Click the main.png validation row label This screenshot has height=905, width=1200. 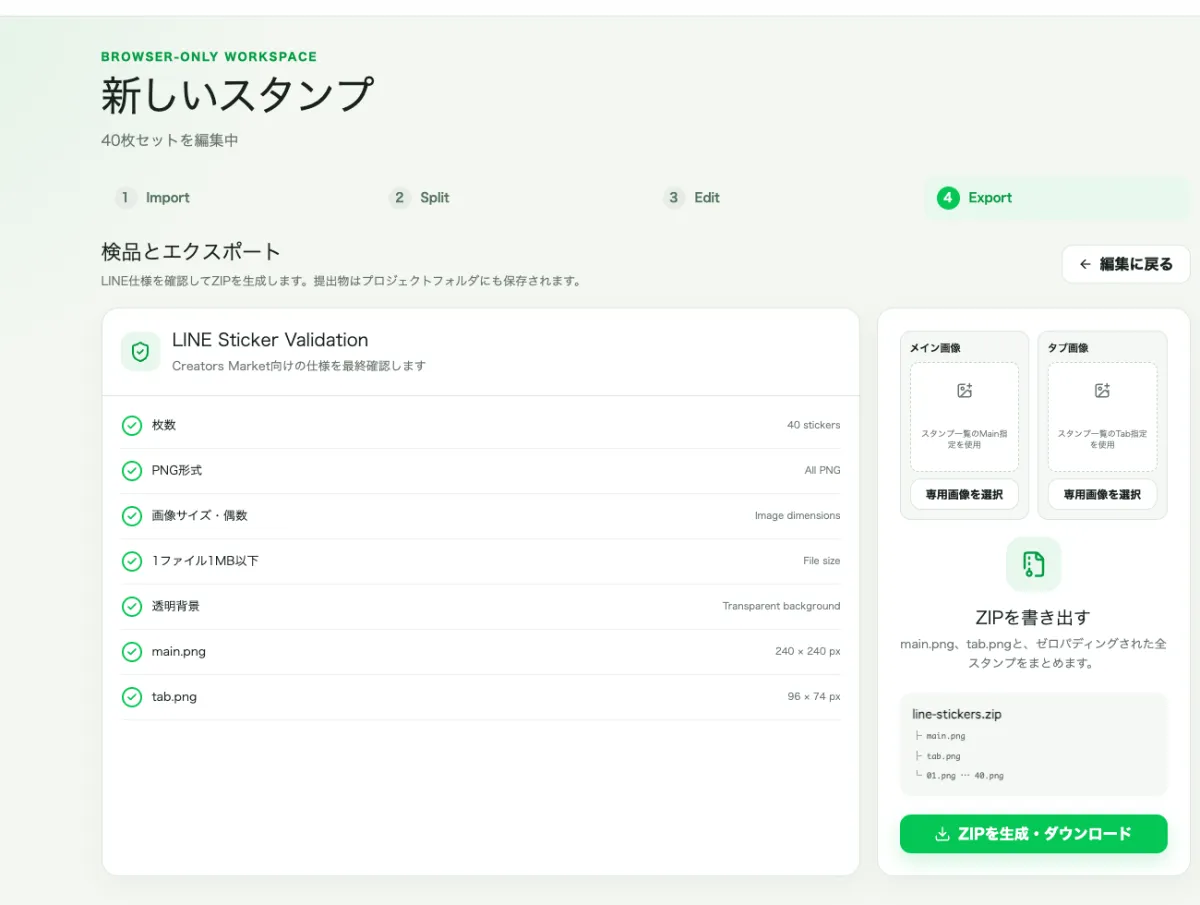(x=179, y=652)
